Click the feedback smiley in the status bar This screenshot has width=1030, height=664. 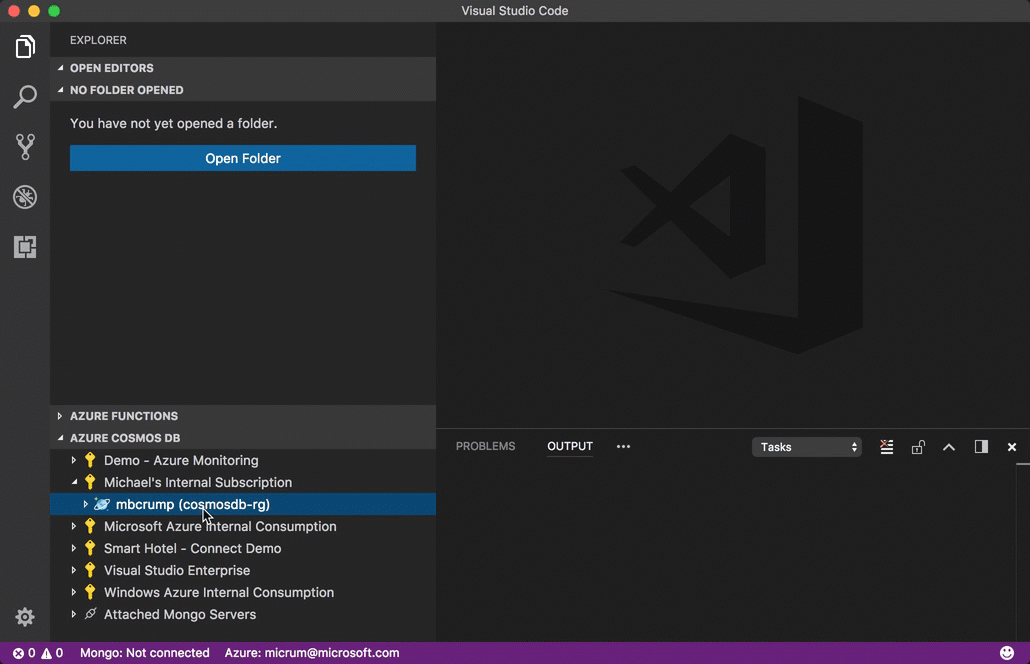pos(1006,652)
